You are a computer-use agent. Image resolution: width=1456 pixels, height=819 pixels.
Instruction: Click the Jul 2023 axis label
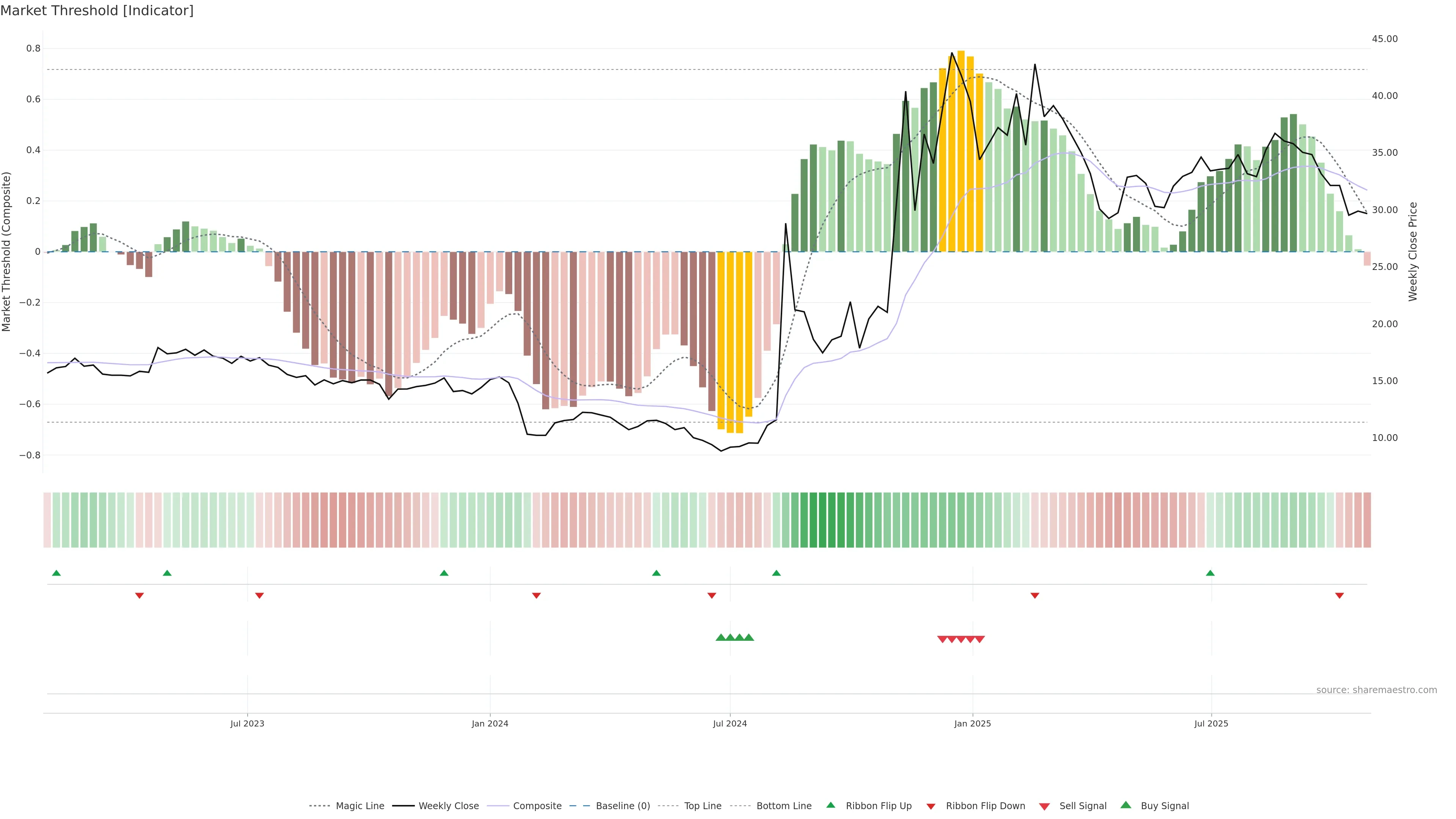coord(247,723)
